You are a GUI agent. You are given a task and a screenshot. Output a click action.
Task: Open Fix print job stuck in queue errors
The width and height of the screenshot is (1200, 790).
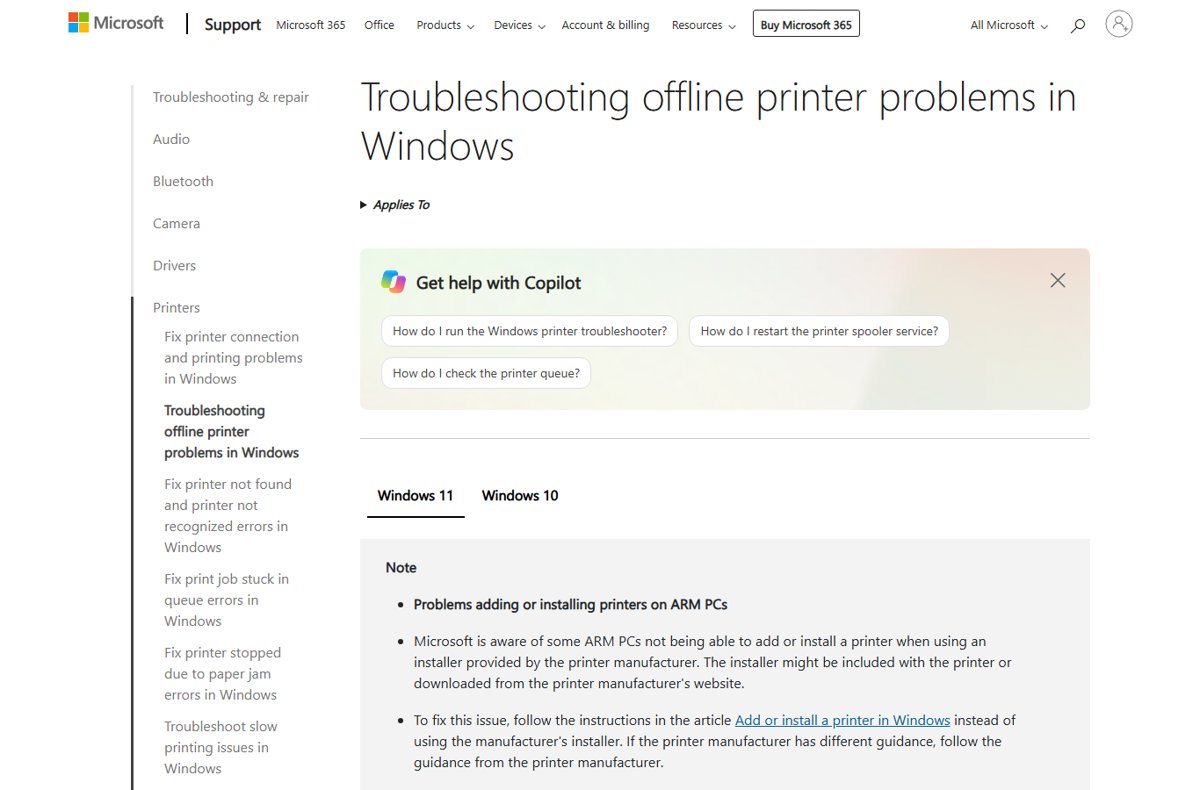226,600
